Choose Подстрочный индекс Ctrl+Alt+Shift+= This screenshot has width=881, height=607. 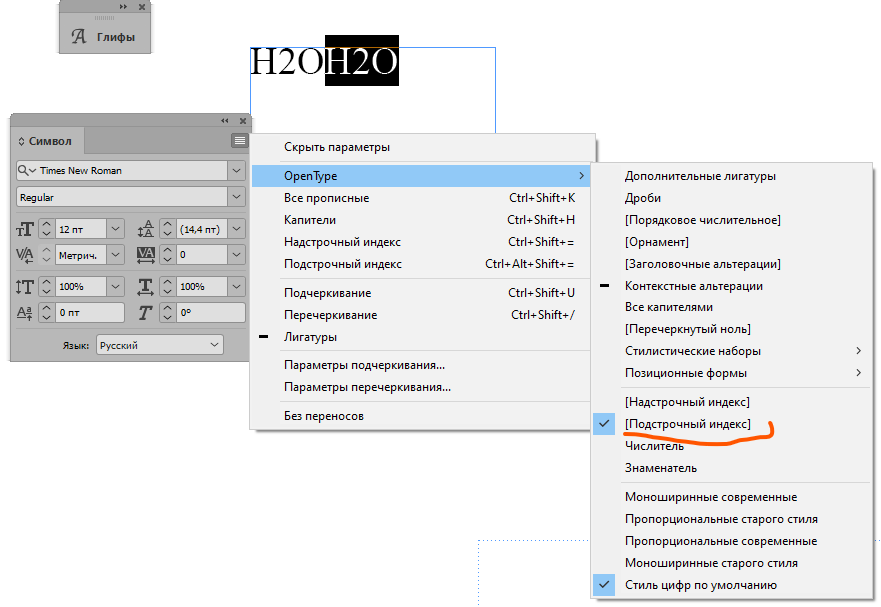click(422, 264)
